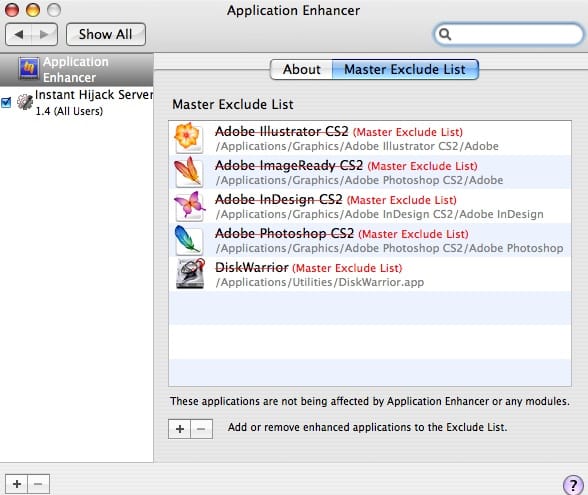Remove a module with the sidebar minus button

pos(38,484)
